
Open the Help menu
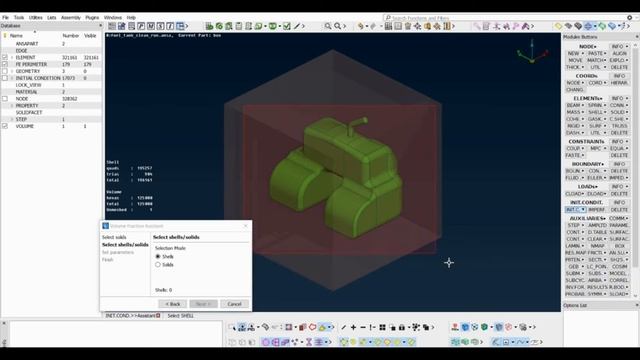pos(131,18)
